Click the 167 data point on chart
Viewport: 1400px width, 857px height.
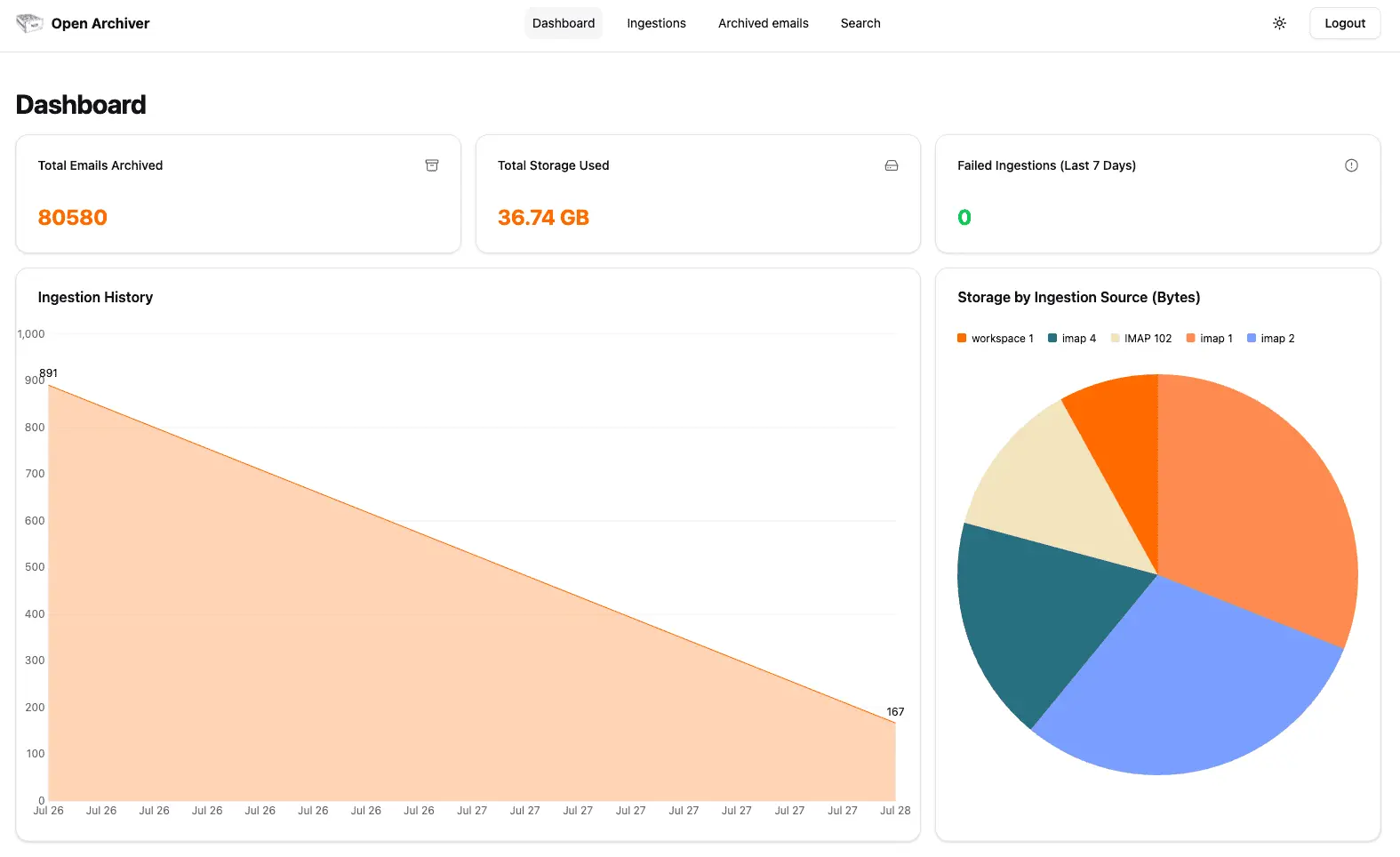[895, 723]
